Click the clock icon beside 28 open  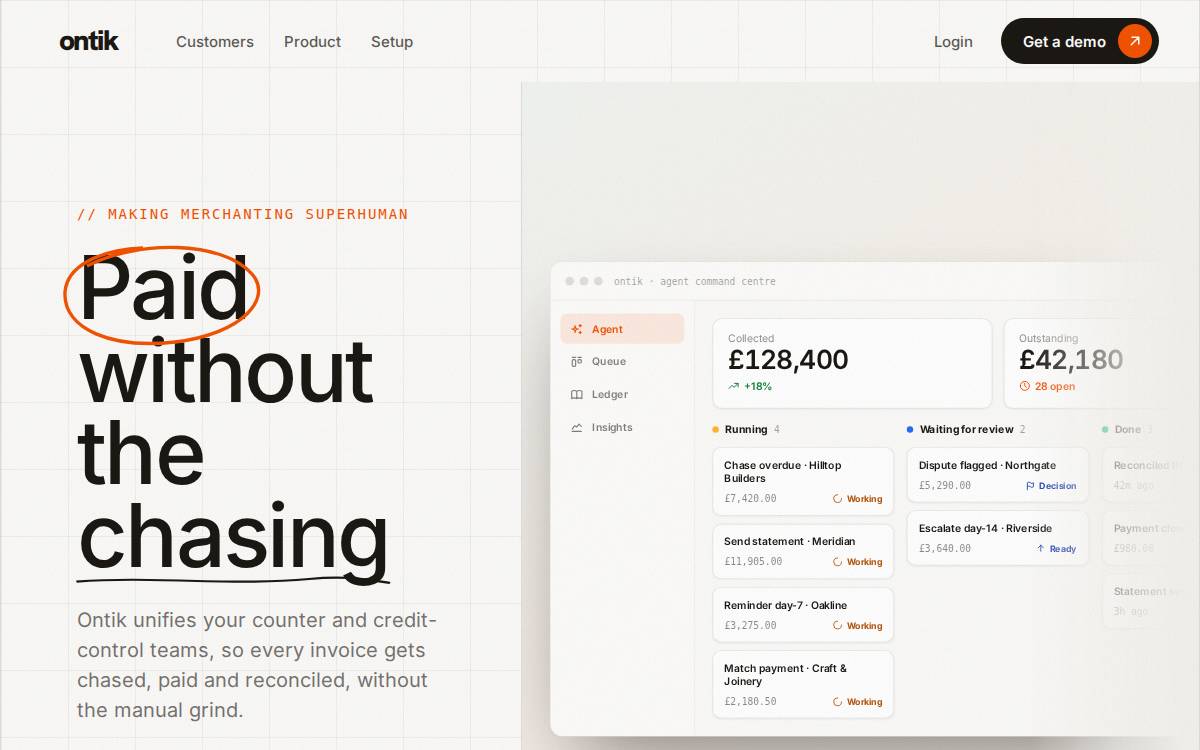pyautogui.click(x=1025, y=386)
